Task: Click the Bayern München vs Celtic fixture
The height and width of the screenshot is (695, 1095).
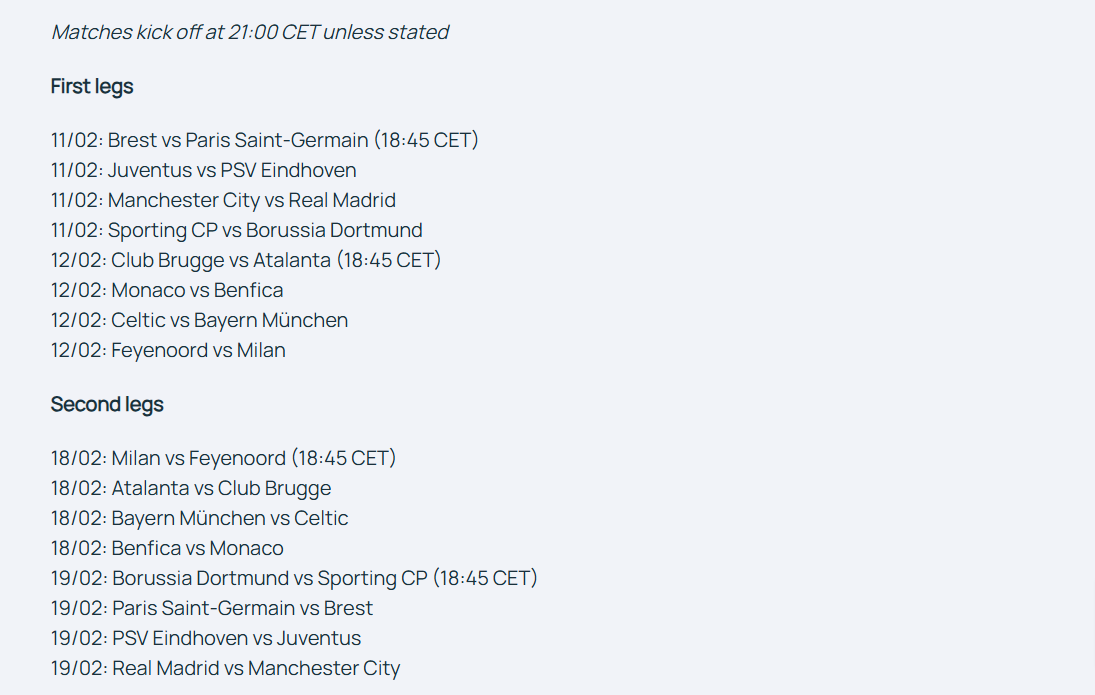Action: pyautogui.click(x=200, y=518)
